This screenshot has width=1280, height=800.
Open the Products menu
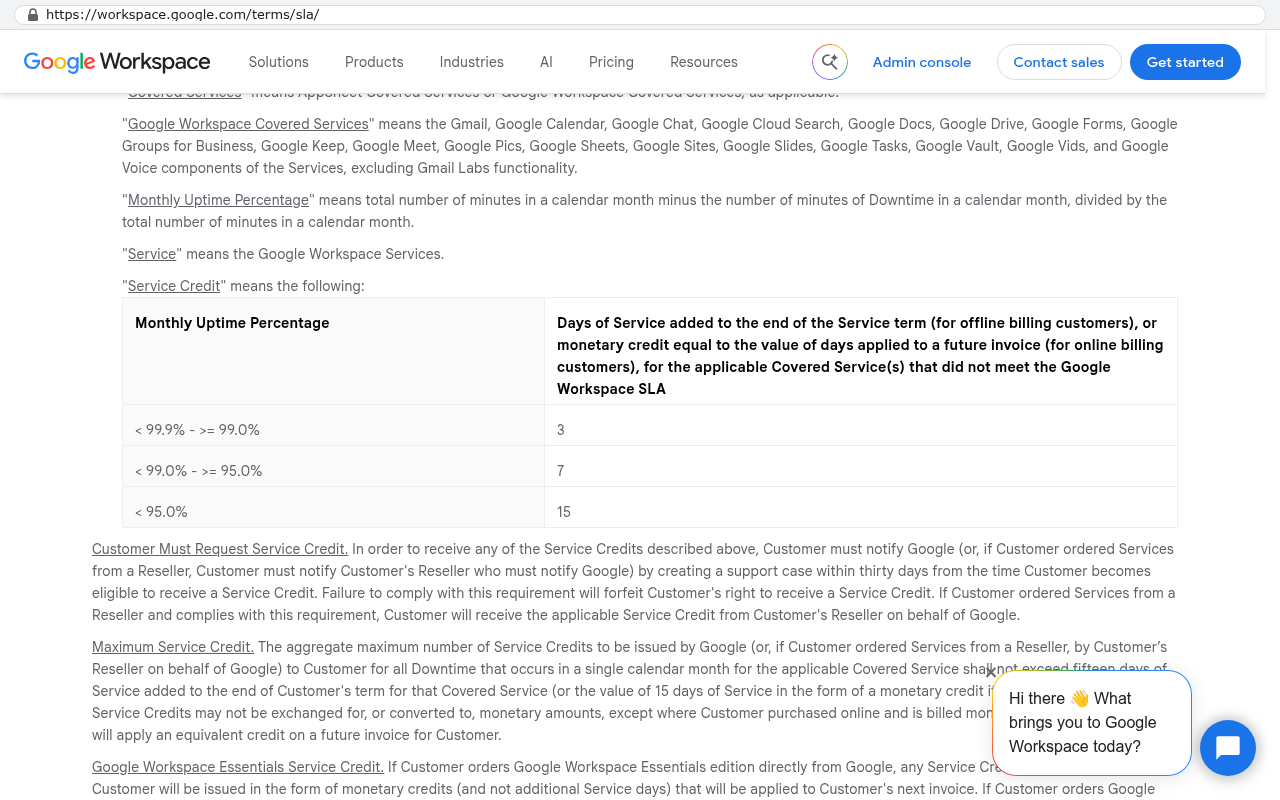pos(374,62)
